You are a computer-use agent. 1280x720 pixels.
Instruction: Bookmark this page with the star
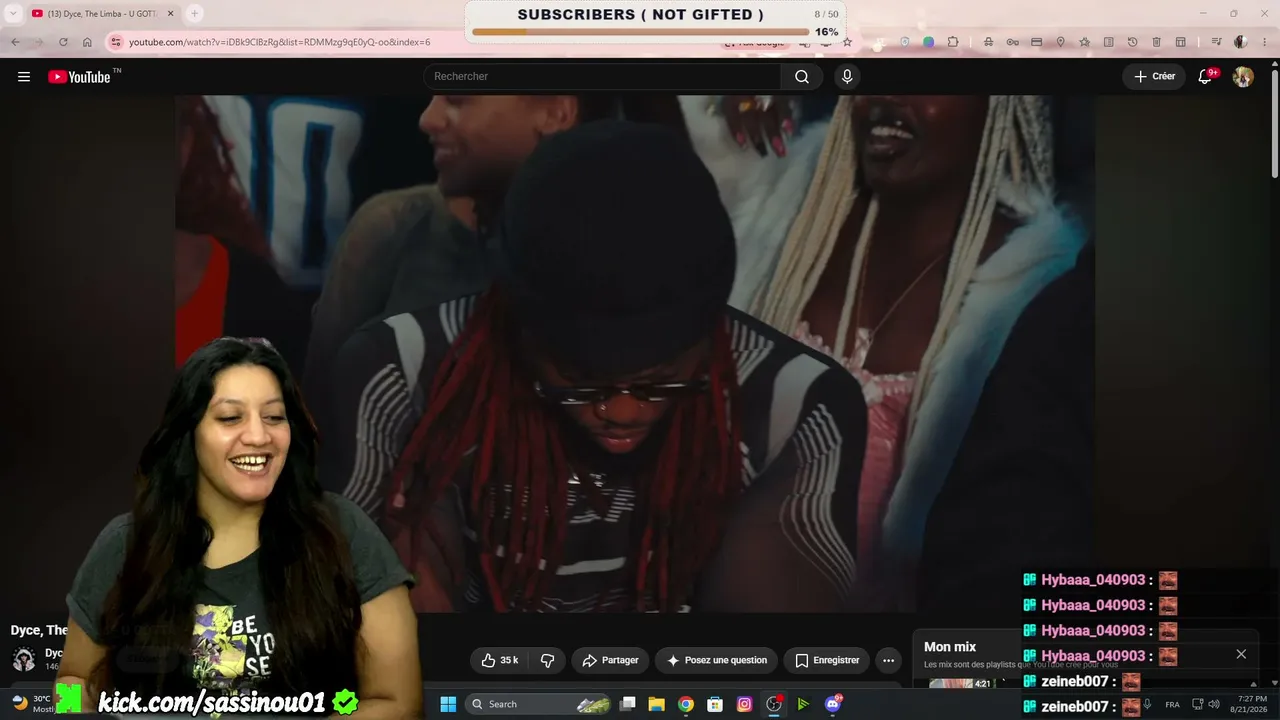[847, 42]
